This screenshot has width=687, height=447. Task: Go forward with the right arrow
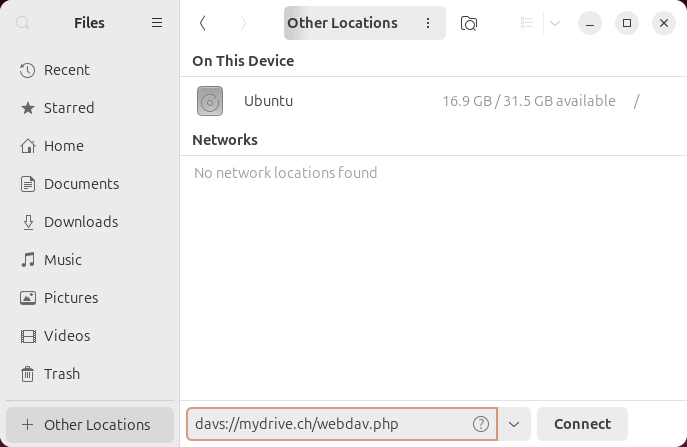point(243,23)
